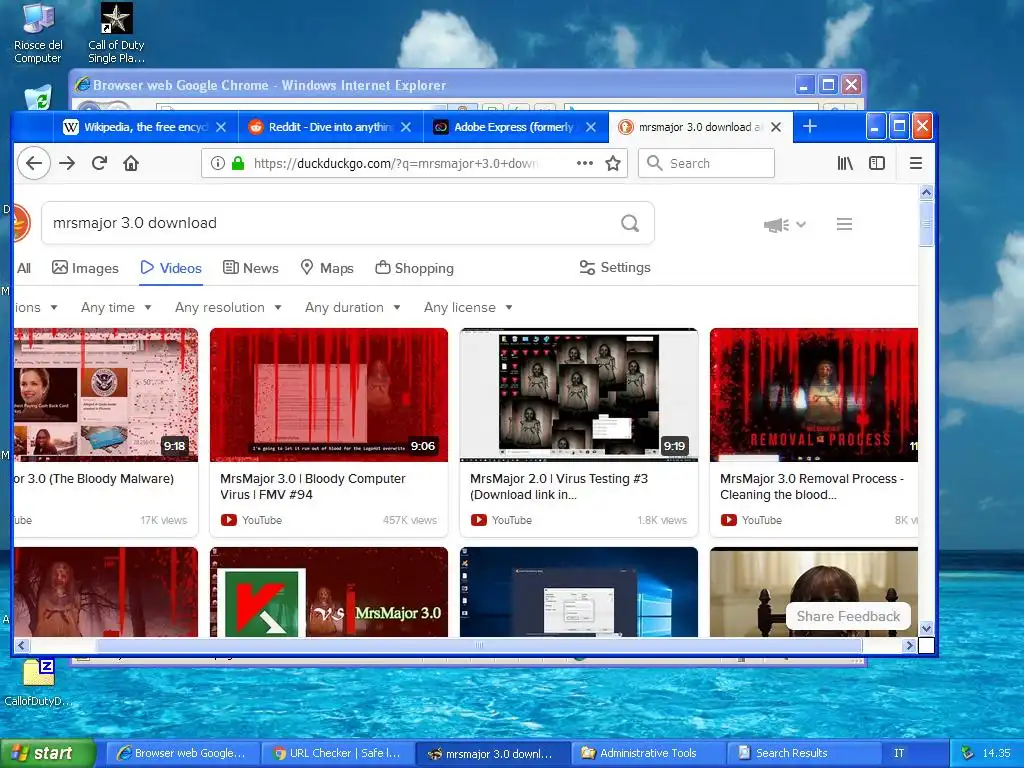Click the green padlock security icon
1024x768 pixels.
point(238,163)
